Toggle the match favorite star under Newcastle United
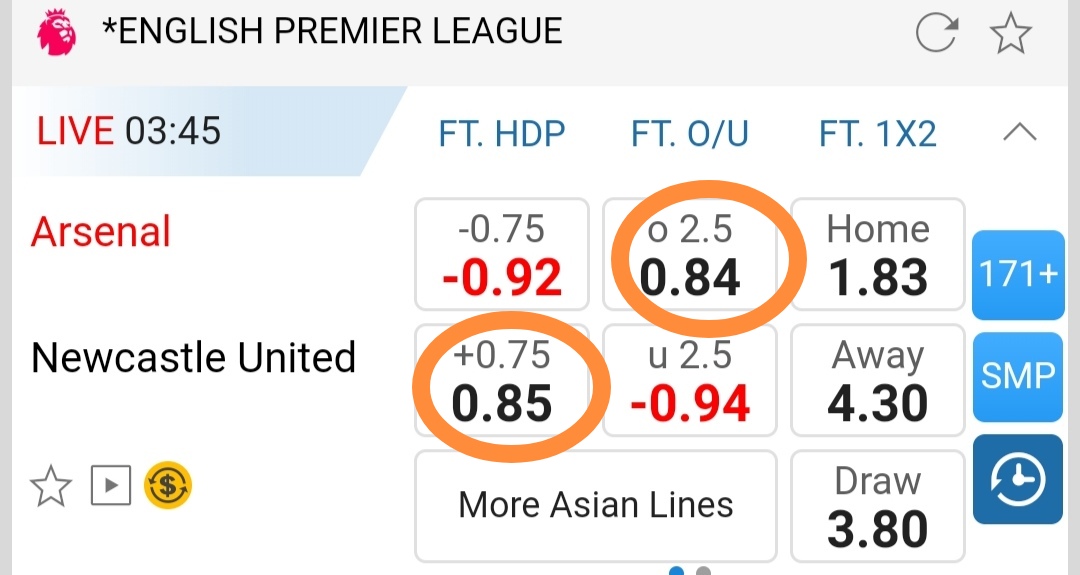This screenshot has height=575, width=1080. point(51,487)
